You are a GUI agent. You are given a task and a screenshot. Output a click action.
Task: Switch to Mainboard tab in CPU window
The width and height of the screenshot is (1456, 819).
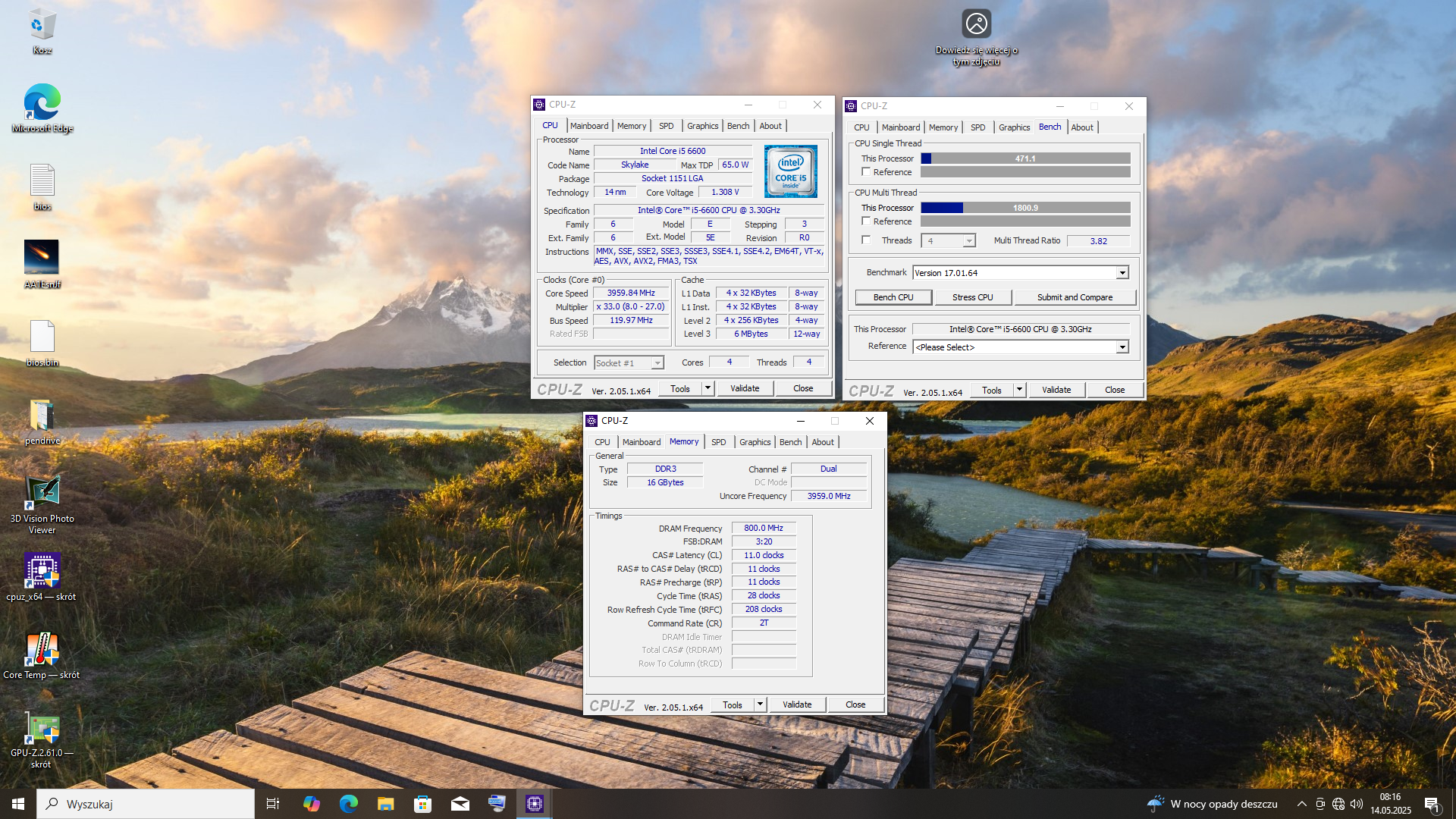588,126
